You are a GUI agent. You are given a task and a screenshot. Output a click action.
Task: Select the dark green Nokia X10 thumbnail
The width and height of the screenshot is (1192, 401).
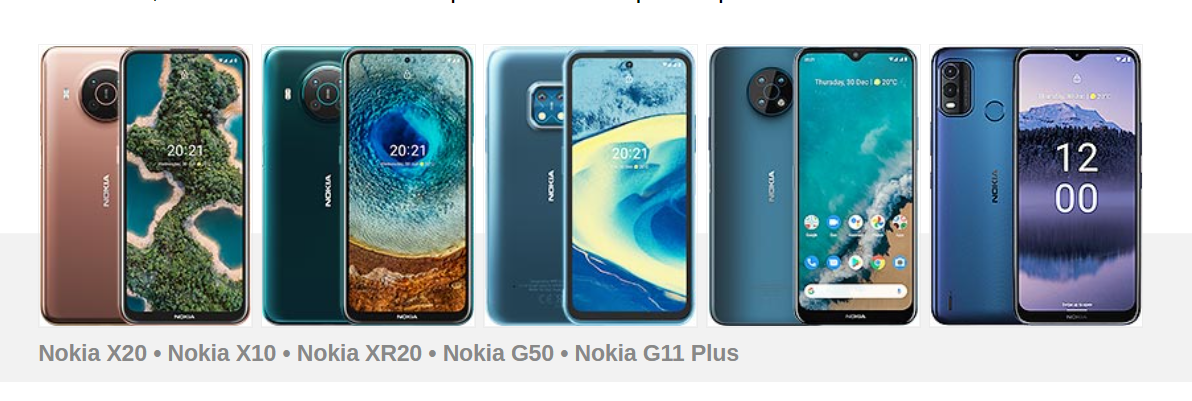368,186
